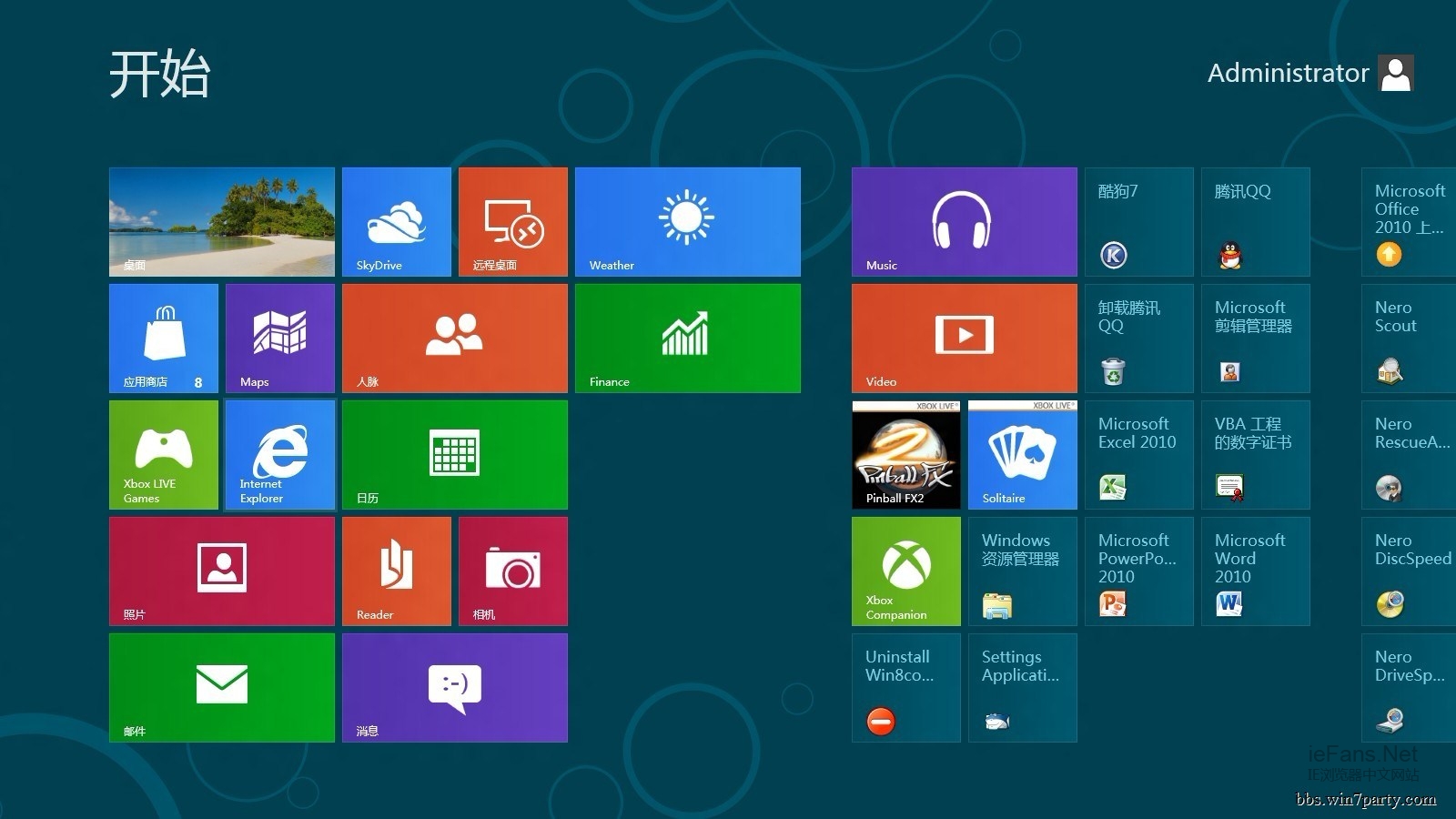Viewport: 1456px width, 819px height.
Task: Launch Internet Explorer tile
Action: click(279, 455)
